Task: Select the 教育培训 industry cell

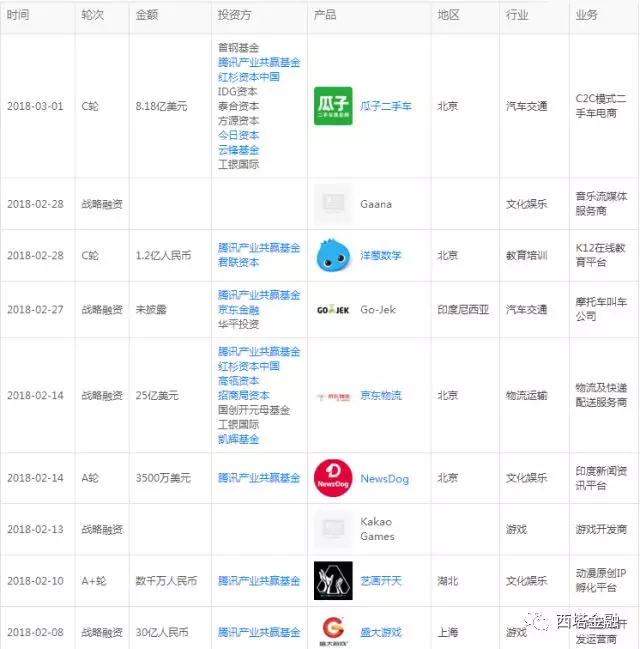Action: (x=526, y=255)
